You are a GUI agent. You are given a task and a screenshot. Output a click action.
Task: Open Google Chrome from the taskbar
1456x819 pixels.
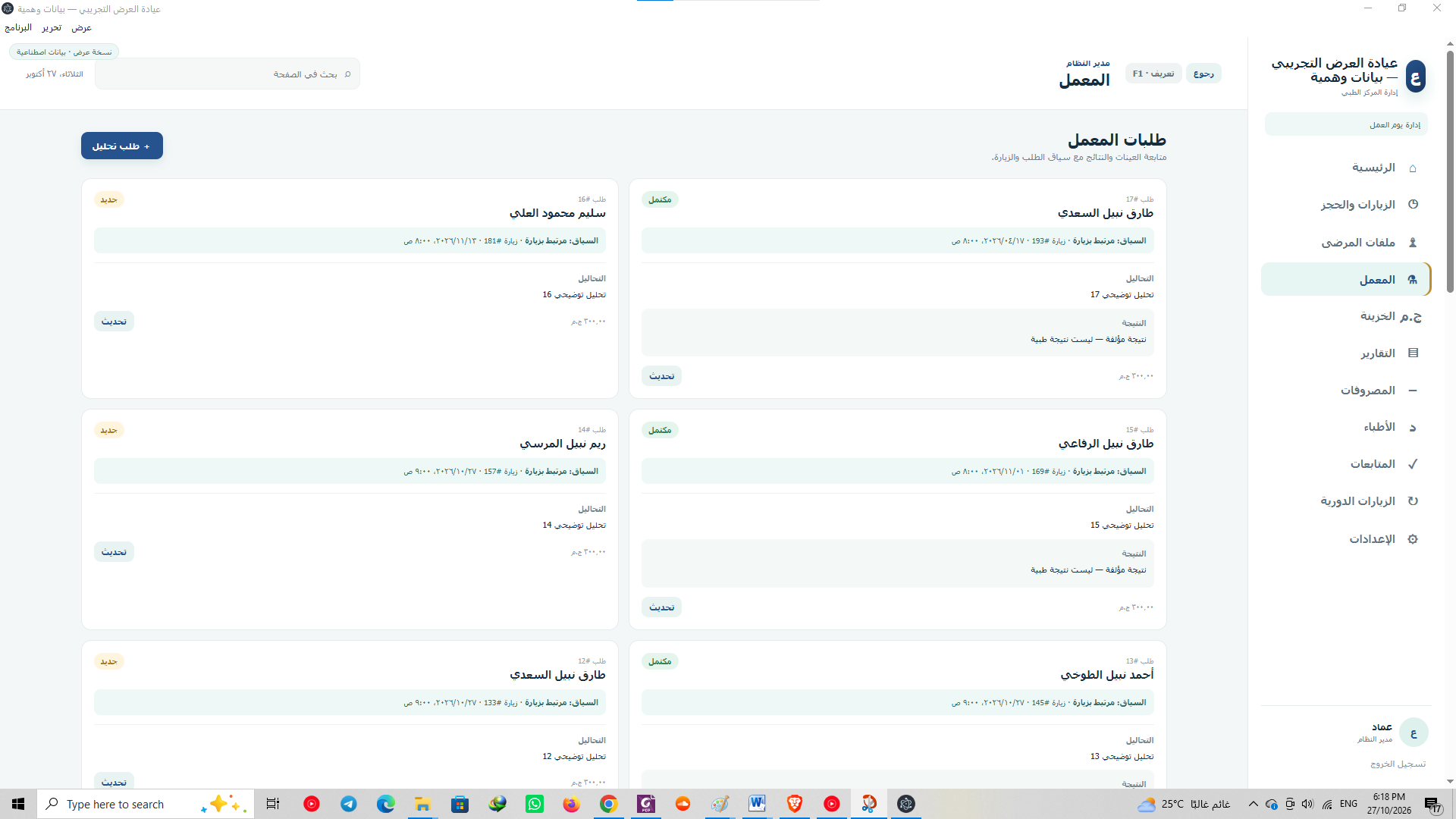click(609, 804)
